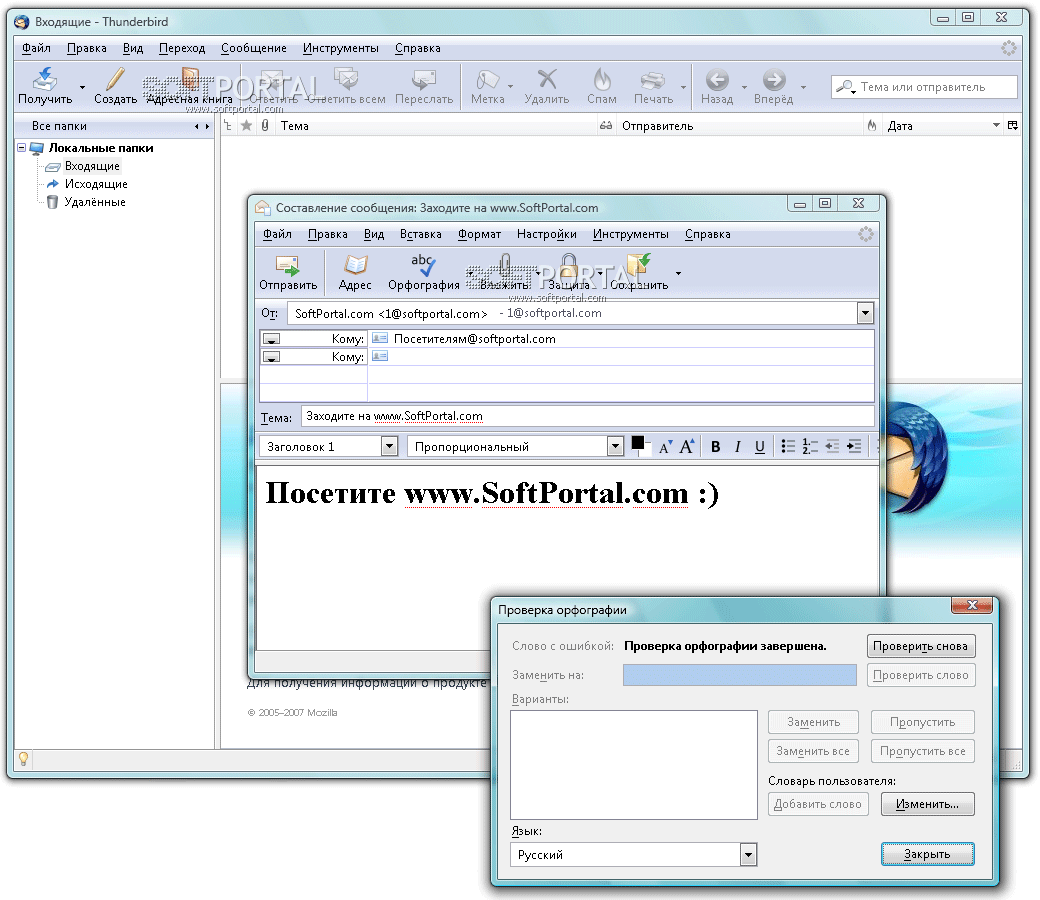This screenshot has height=900, width=1040.
Task: Click the Заменить все button
Action: coord(813,751)
